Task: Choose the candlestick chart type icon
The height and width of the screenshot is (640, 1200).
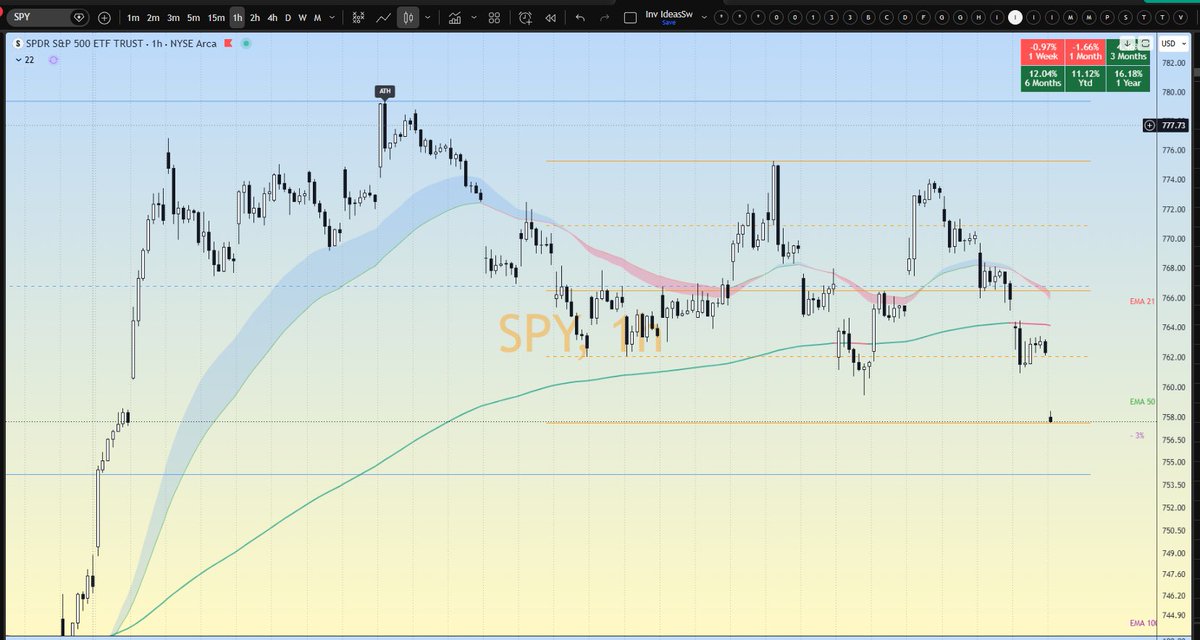Action: [408, 18]
